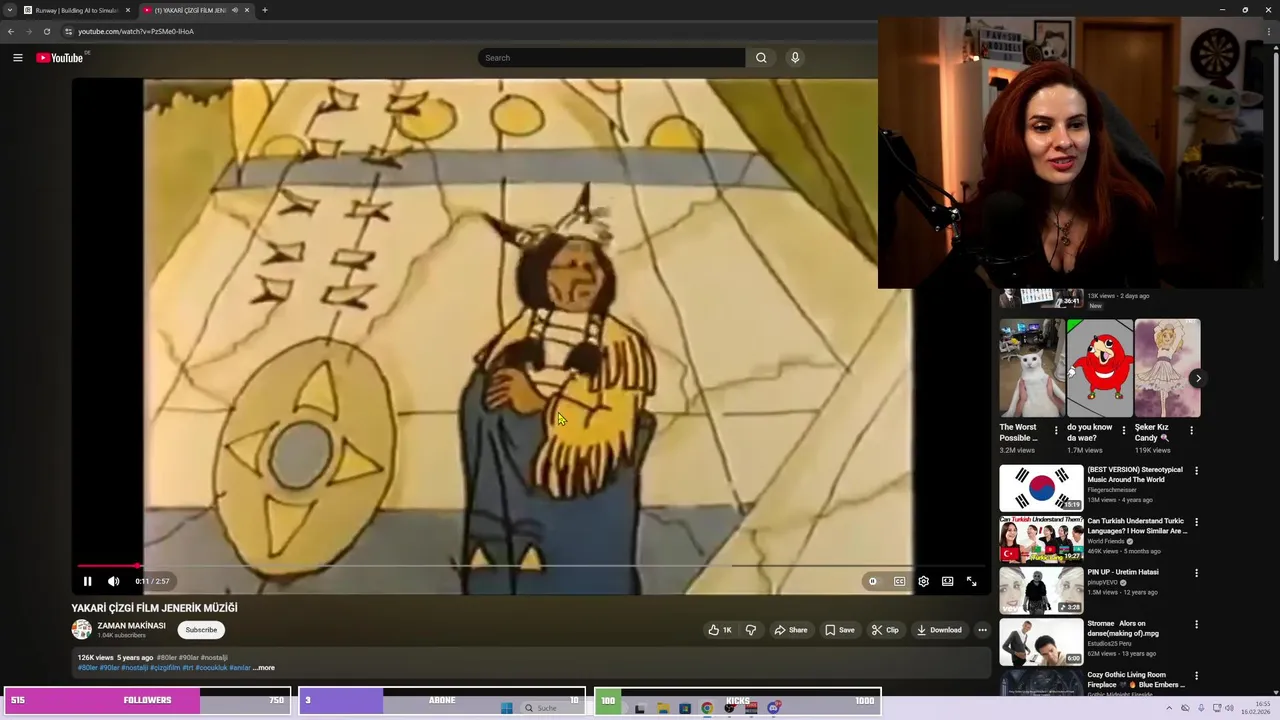1280x720 pixels.
Task: View site information icon in address bar
Action: point(68,31)
